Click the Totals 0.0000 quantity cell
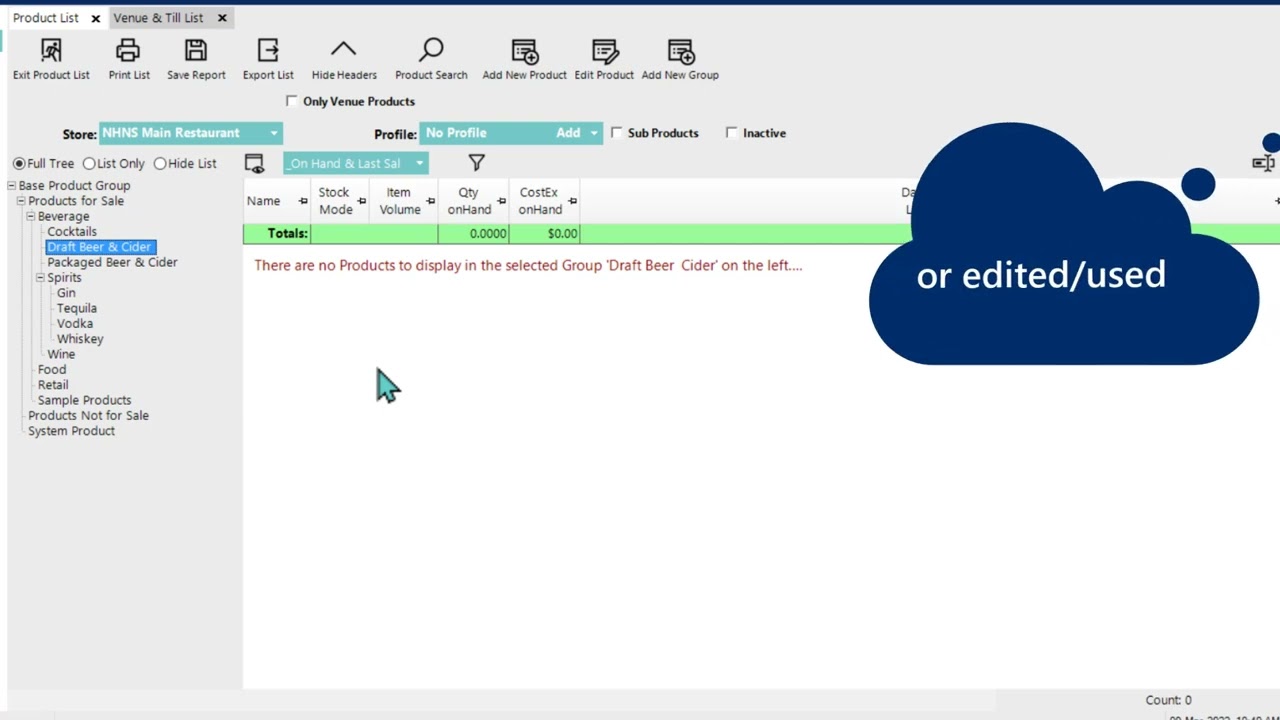The width and height of the screenshot is (1280, 720). pos(473,233)
